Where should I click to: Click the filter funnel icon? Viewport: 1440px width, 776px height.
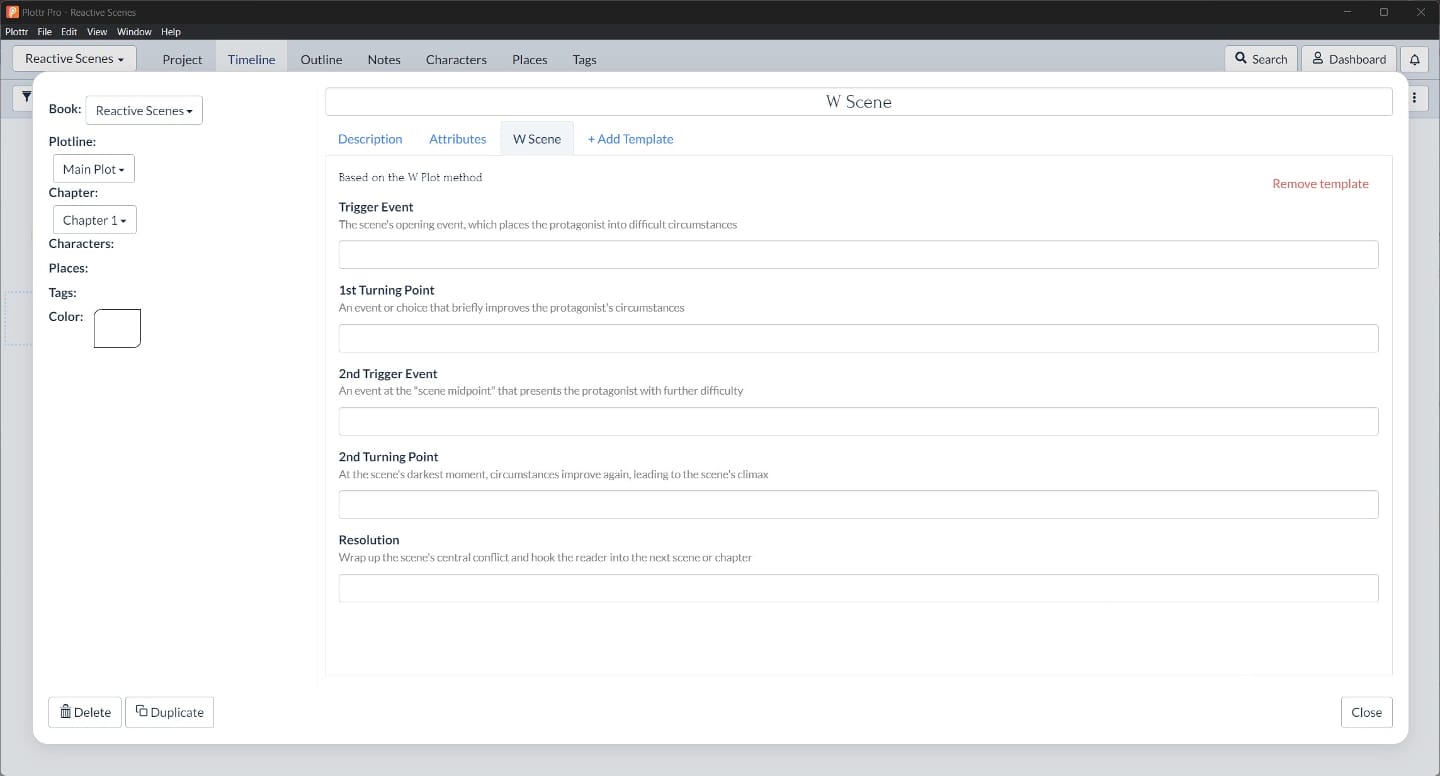(26, 97)
